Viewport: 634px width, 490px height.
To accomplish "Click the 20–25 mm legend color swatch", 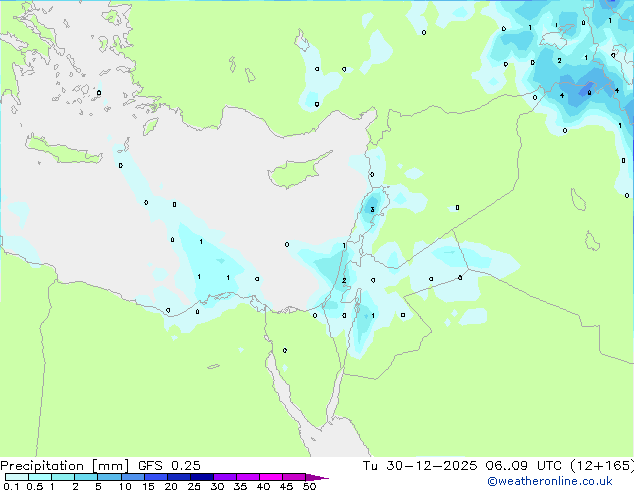I will coord(178,477).
